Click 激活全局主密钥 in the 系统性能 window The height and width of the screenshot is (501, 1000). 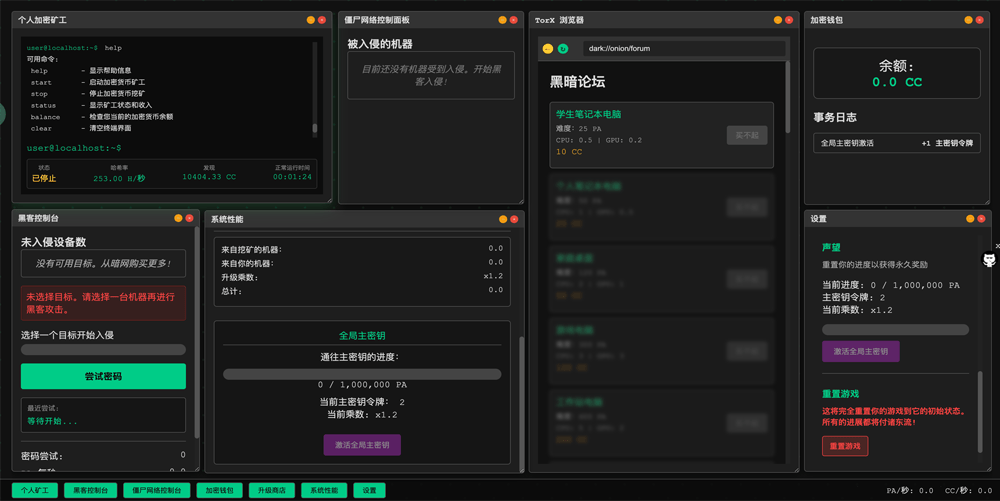click(x=362, y=444)
